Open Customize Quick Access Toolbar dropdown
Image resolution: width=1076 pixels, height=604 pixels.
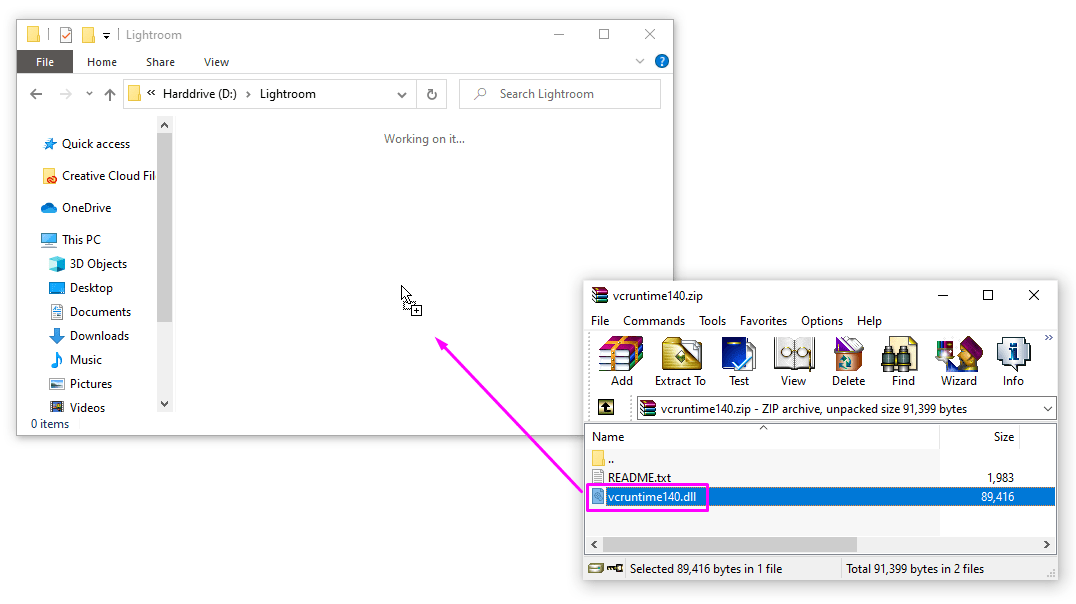[x=106, y=35]
